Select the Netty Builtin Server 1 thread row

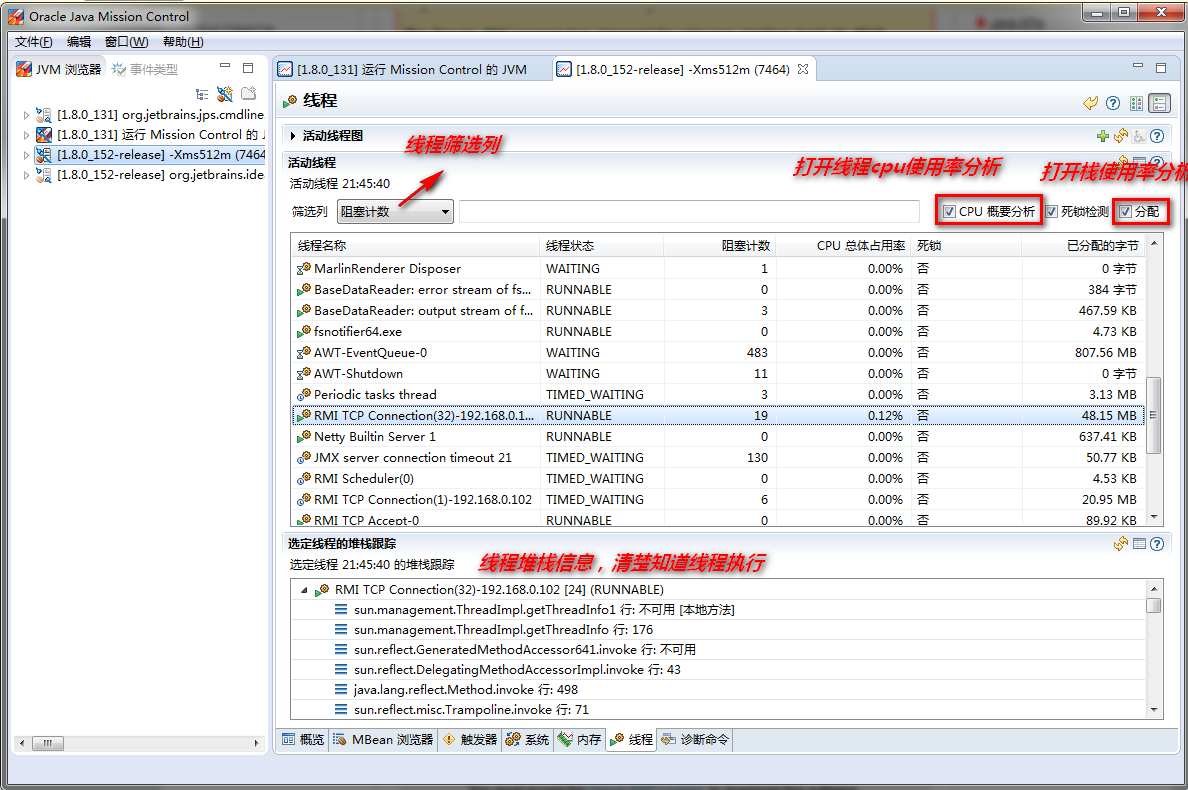tap(718, 437)
